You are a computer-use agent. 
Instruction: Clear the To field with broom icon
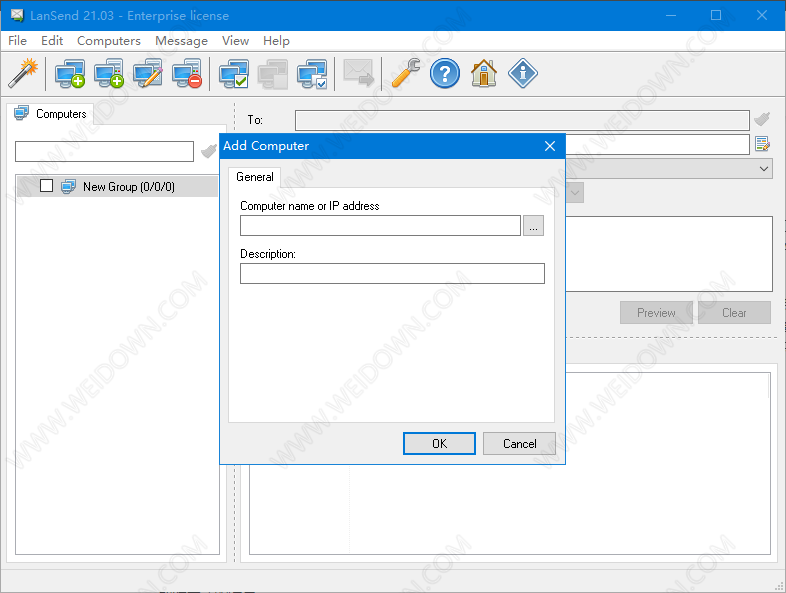[x=762, y=119]
